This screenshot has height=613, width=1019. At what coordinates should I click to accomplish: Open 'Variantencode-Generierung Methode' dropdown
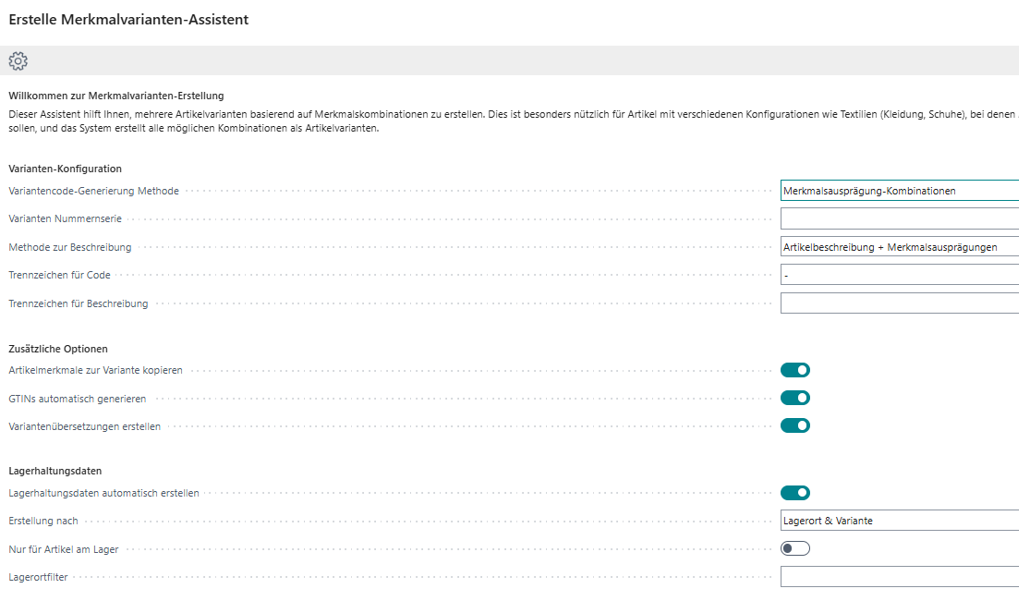(x=898, y=191)
